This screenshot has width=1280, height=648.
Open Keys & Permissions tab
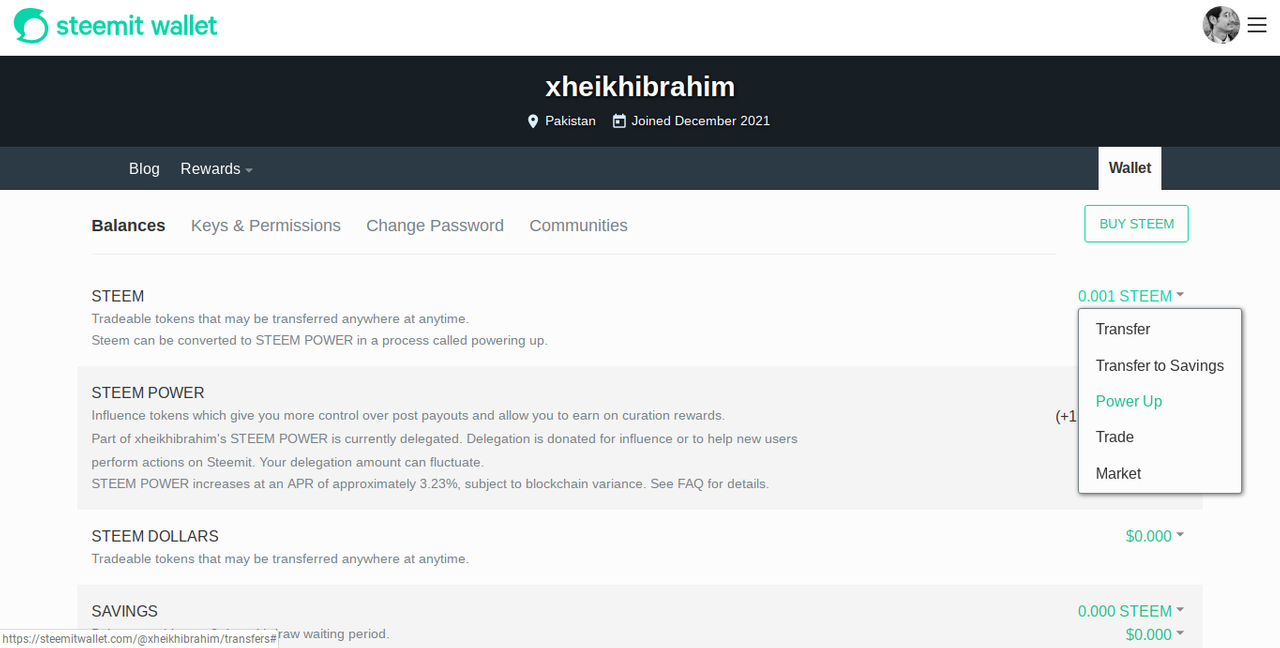266,226
